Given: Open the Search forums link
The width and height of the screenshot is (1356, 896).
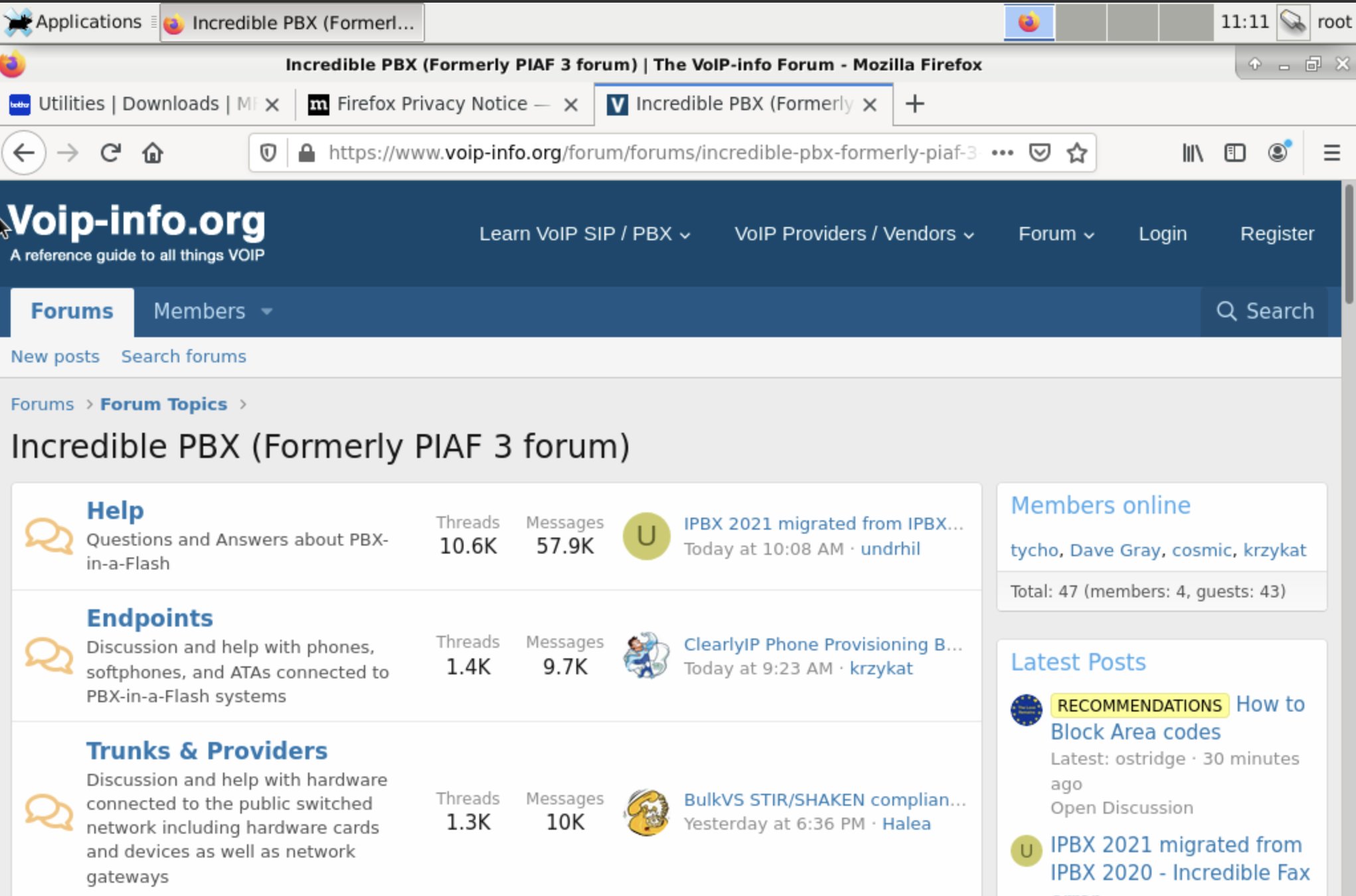Looking at the screenshot, I should (183, 357).
